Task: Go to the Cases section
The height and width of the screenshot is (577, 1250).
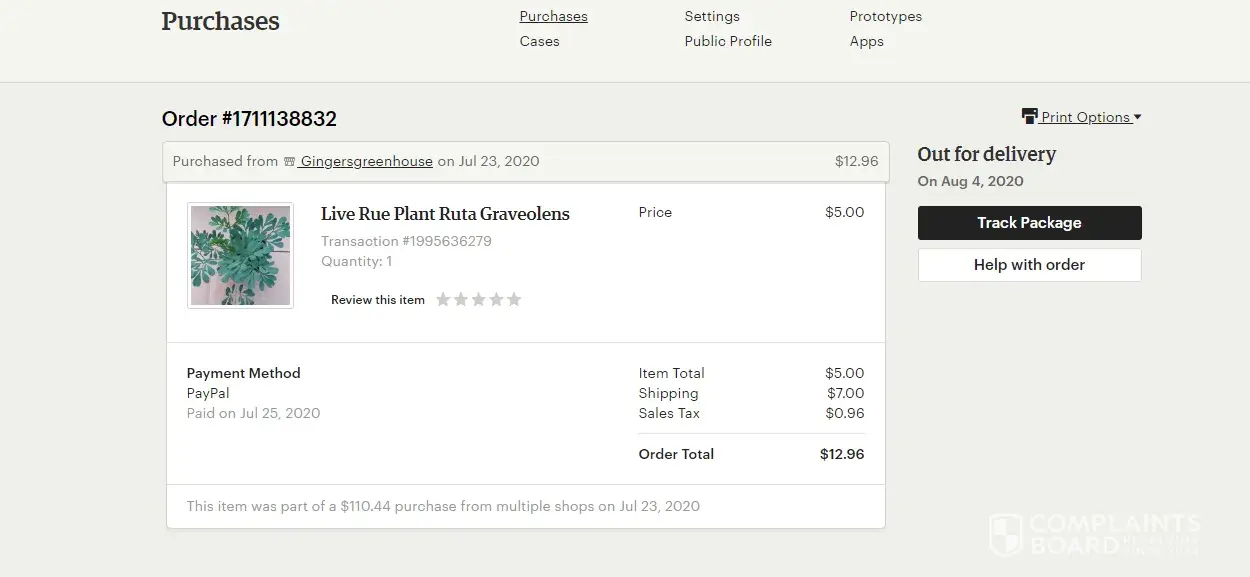Action: tap(539, 41)
